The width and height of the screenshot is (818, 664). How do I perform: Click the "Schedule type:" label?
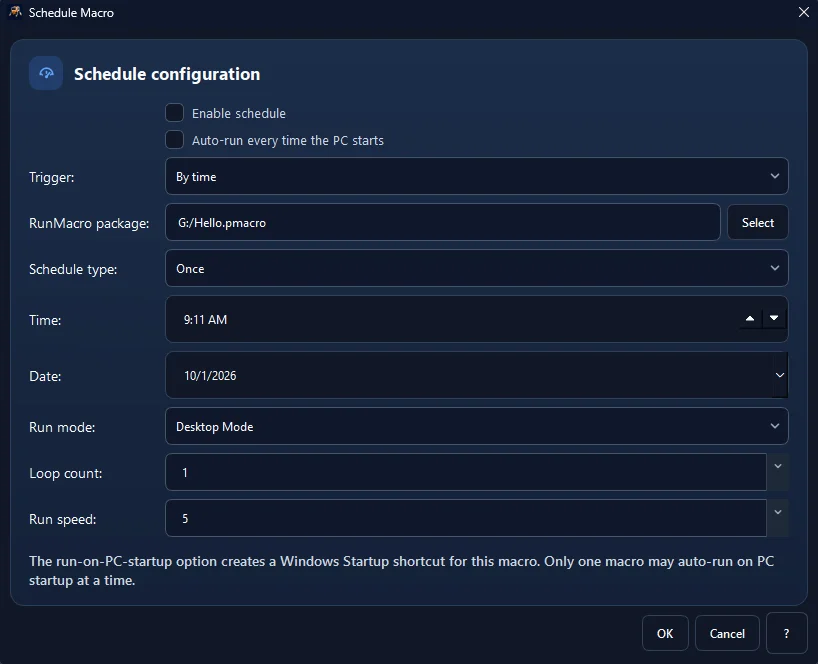73,269
